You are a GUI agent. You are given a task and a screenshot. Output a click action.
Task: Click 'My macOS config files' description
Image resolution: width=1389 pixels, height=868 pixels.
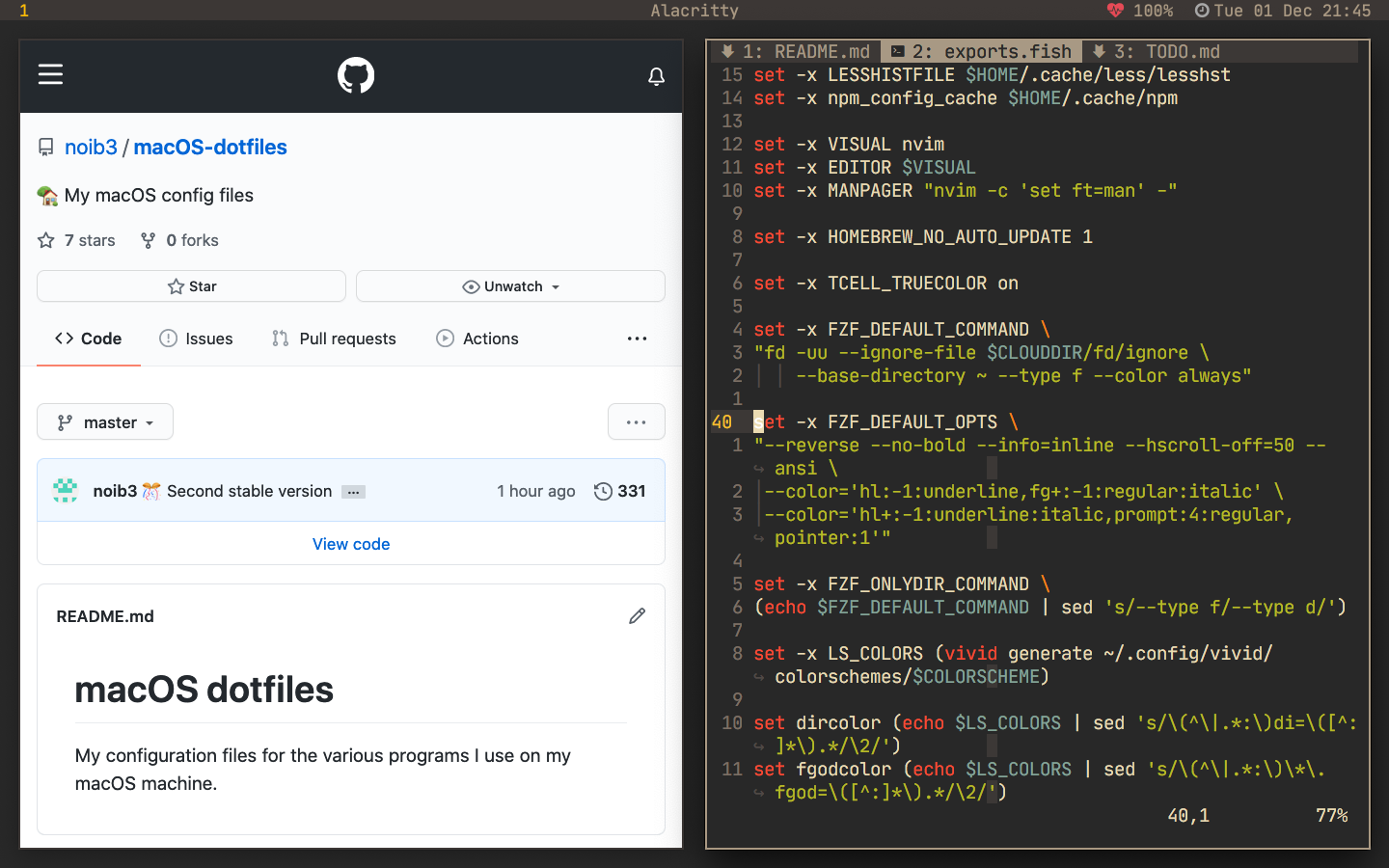click(x=159, y=196)
